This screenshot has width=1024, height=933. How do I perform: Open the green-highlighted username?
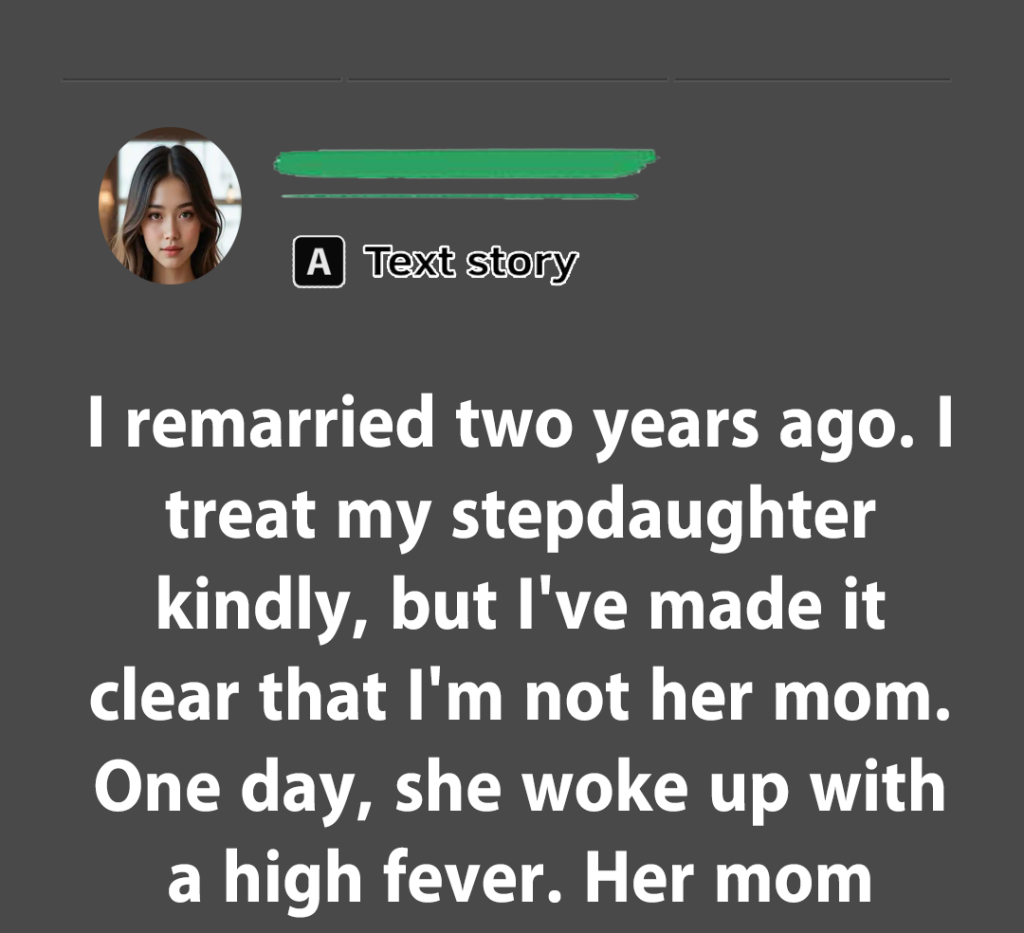click(465, 161)
